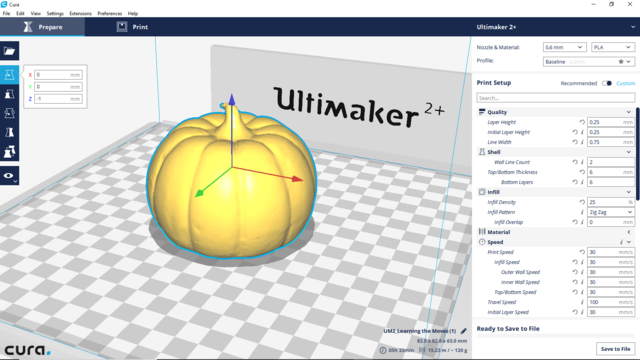Click Save to File button
This screenshot has height=360, width=640.
(x=616, y=349)
